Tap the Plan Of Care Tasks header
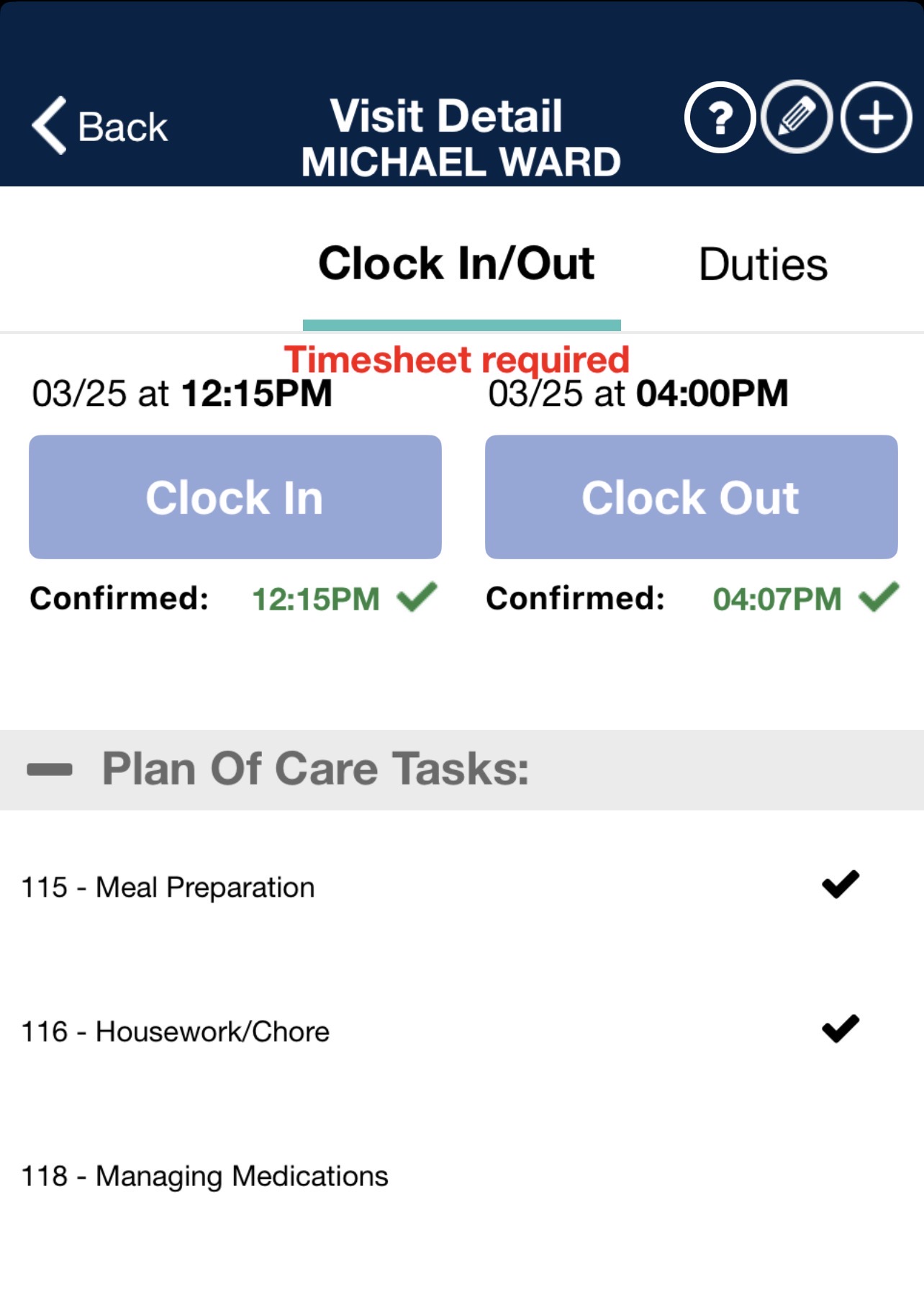 (x=315, y=769)
